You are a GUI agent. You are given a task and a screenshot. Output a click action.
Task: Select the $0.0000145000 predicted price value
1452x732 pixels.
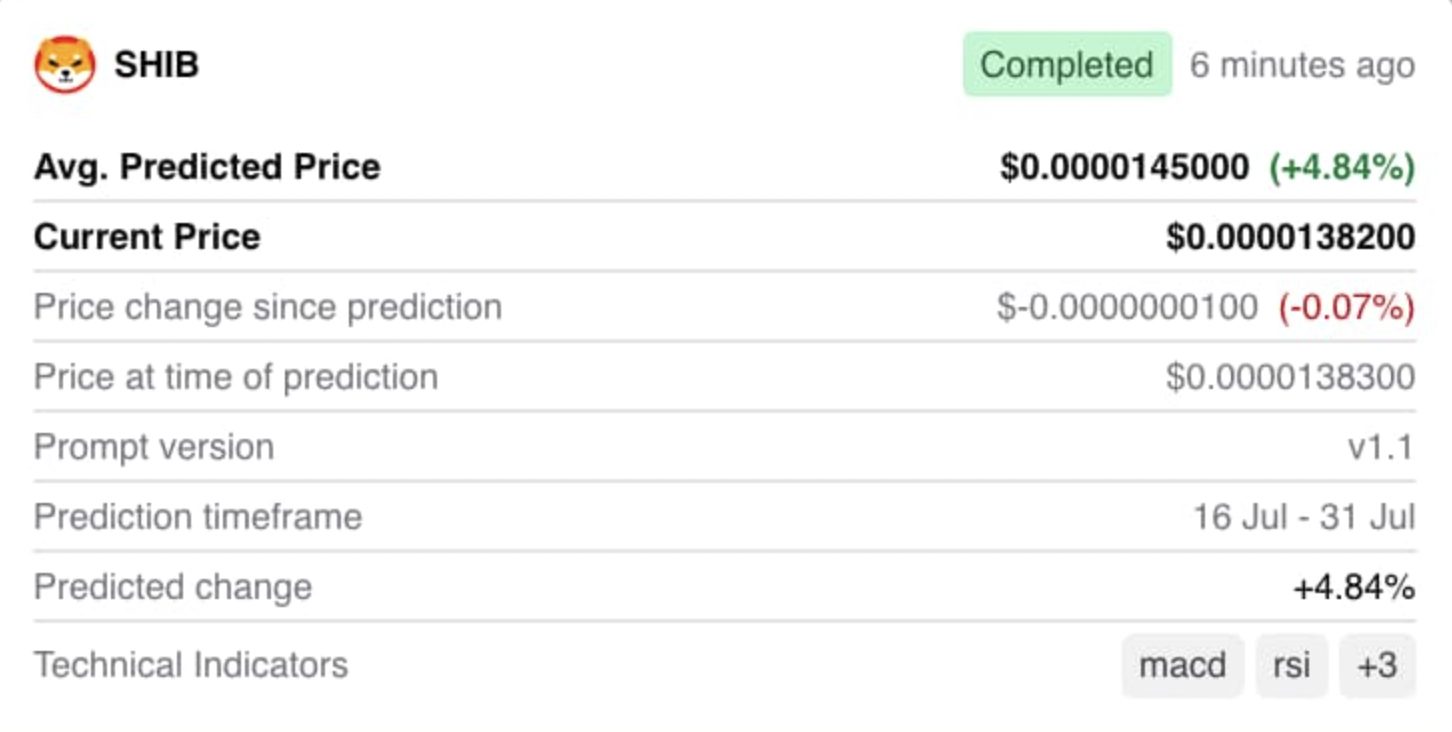point(1124,168)
